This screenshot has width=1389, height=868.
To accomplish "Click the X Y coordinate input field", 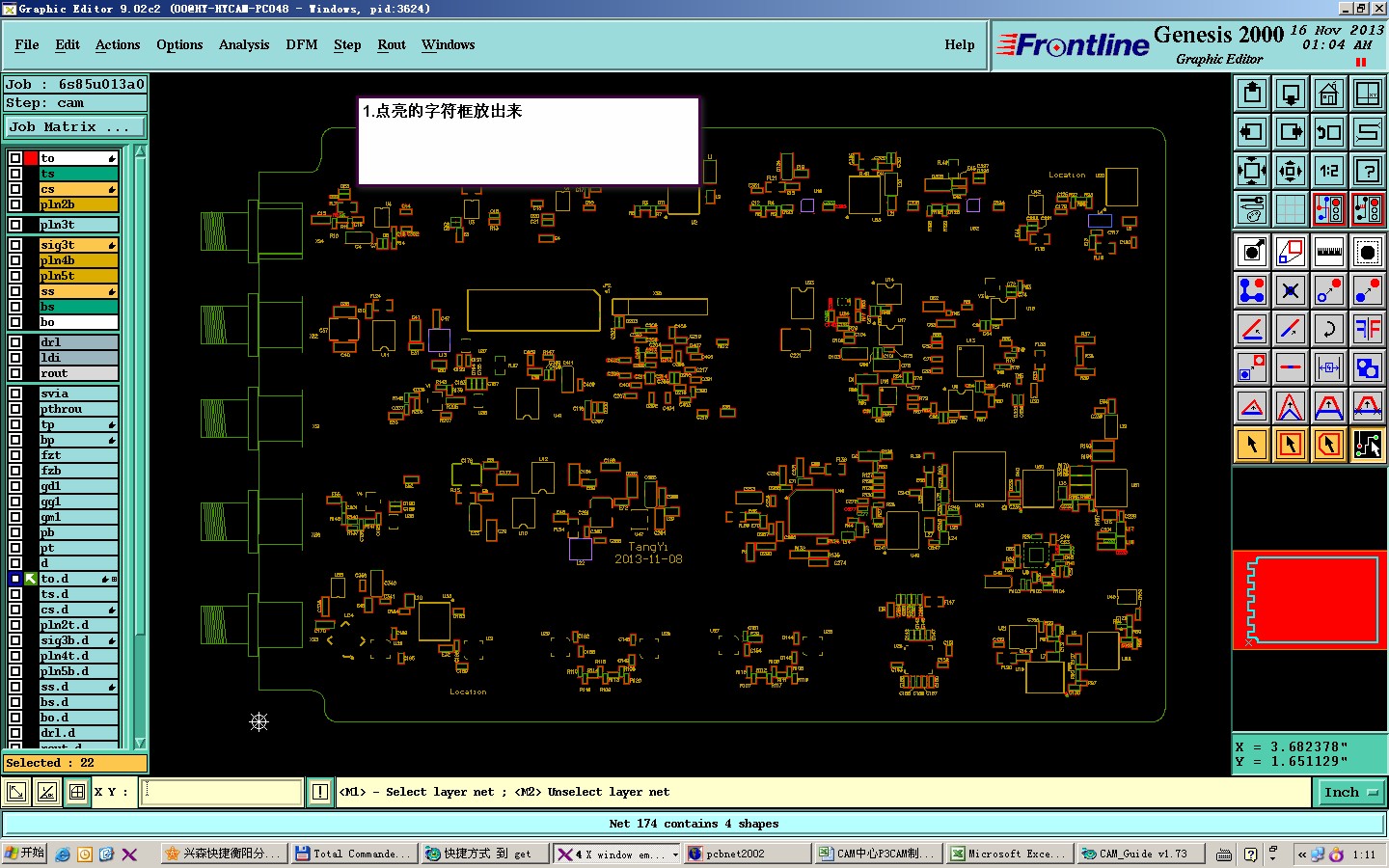I will [222, 793].
